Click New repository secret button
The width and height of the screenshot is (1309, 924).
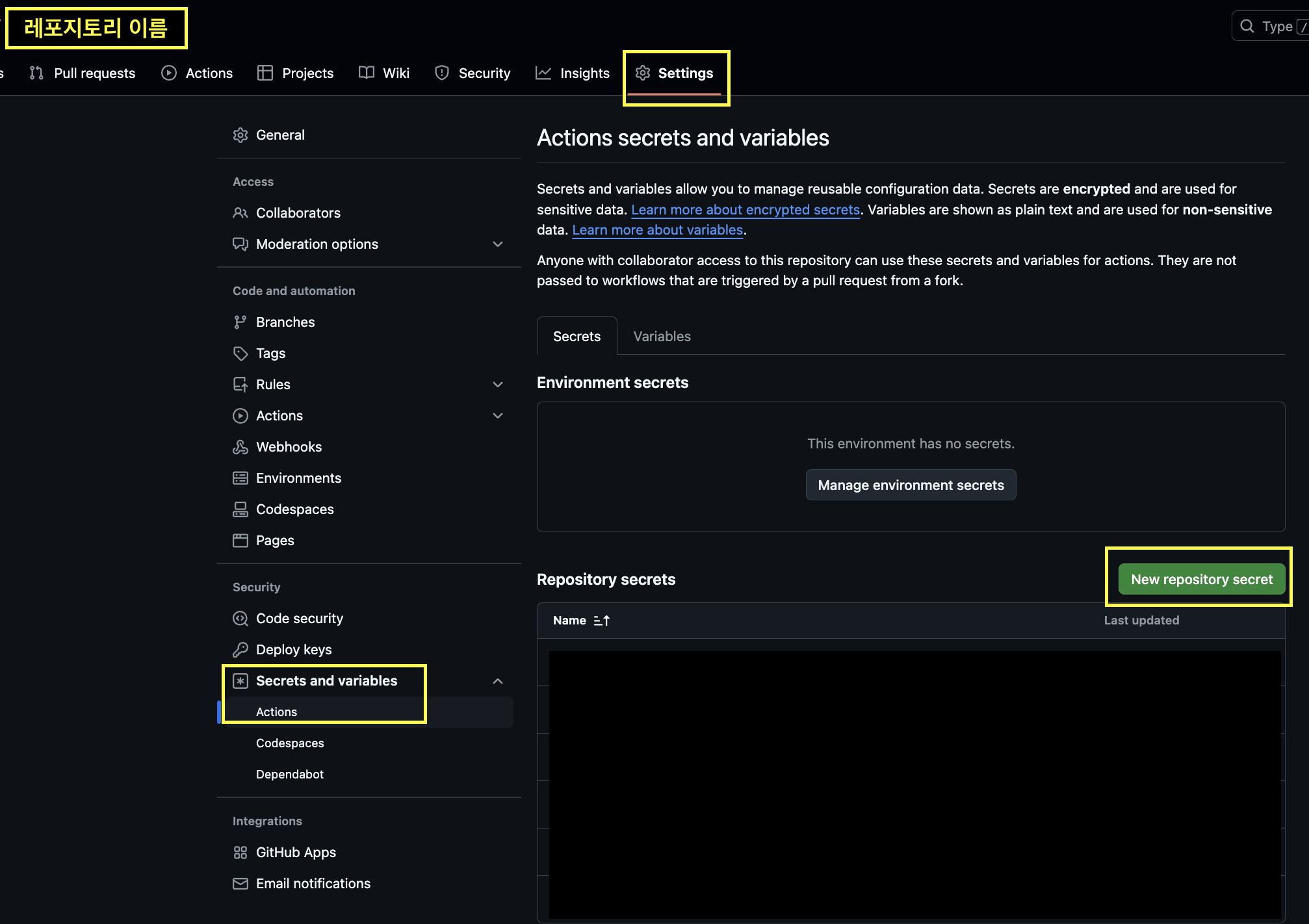tap(1201, 579)
